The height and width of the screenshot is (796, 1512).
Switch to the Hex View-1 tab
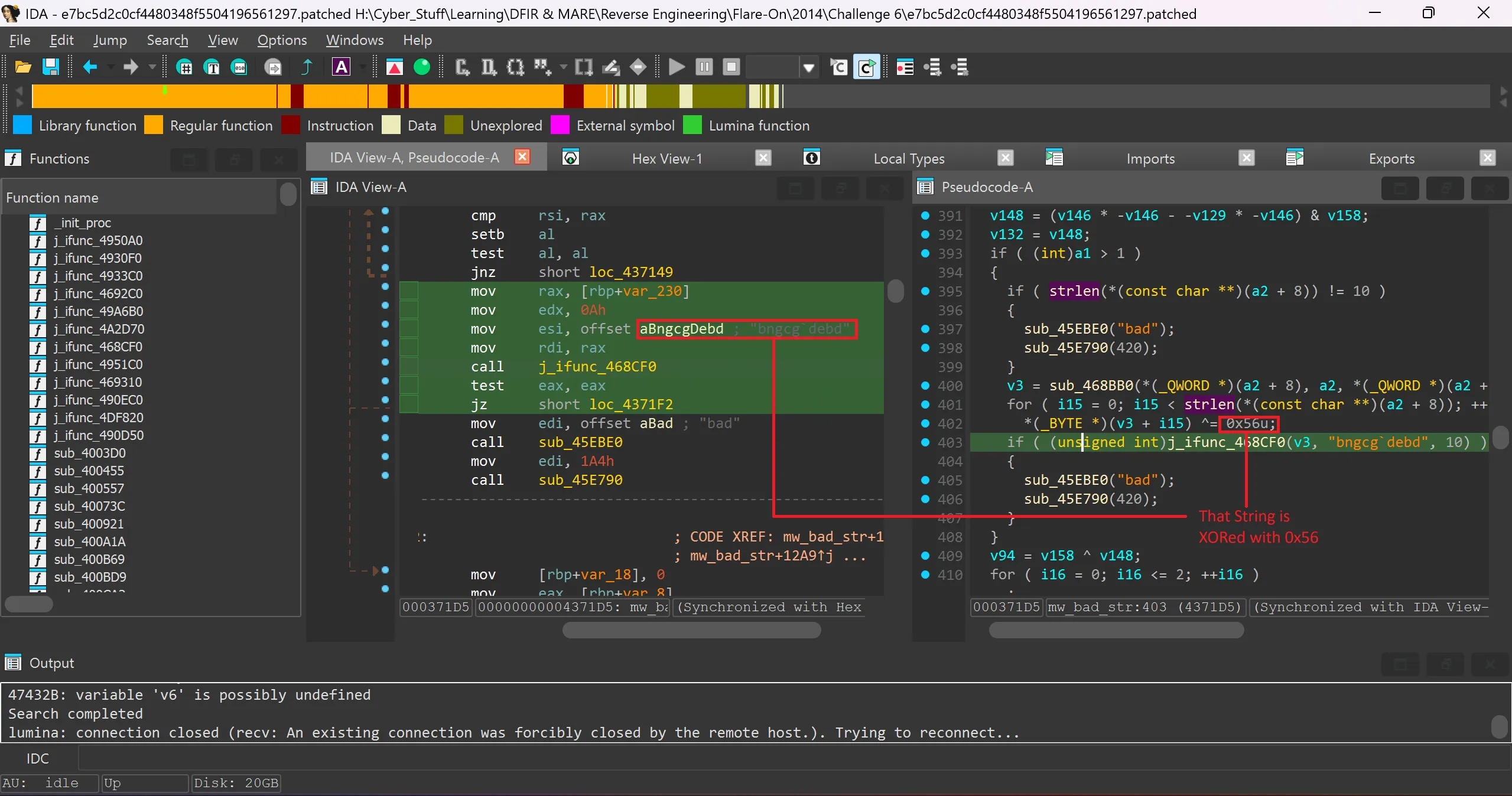point(666,158)
